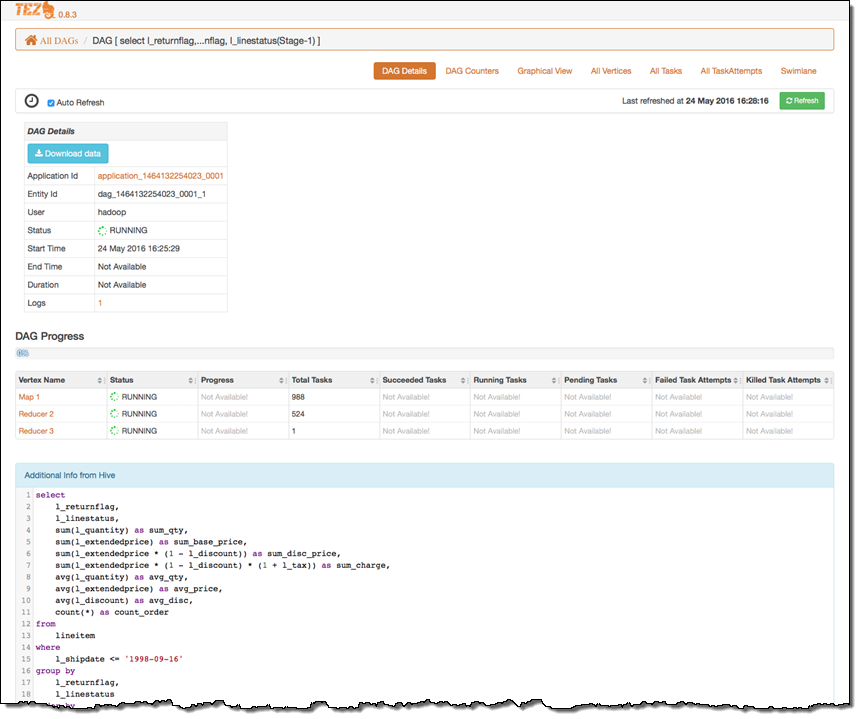Click the clock auto-refresh icon
This screenshot has height=719, width=860.
(32, 101)
